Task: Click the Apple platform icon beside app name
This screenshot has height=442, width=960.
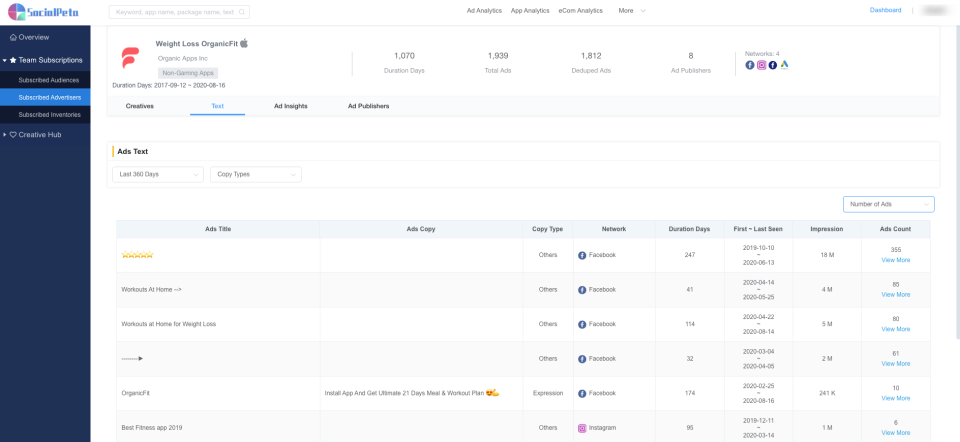Action: click(x=244, y=43)
